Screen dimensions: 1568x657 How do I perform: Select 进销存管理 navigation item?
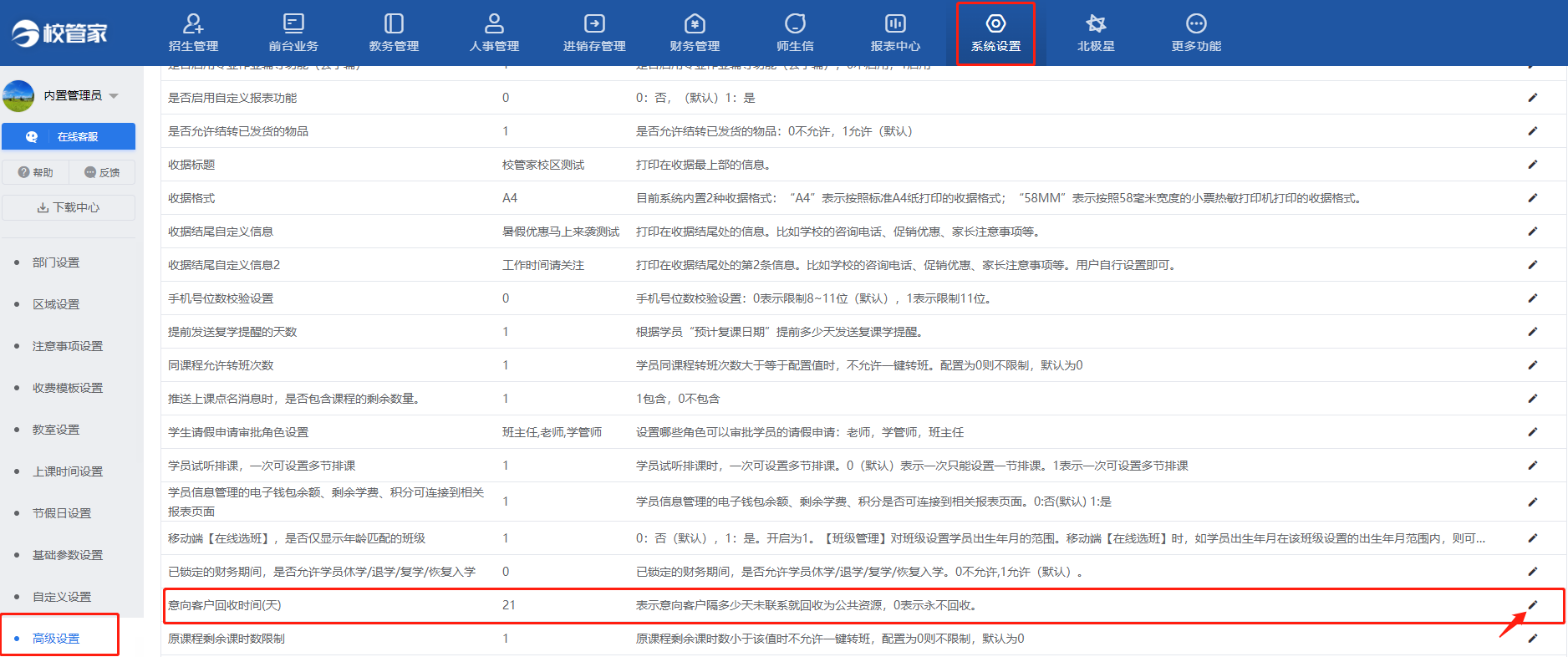click(594, 33)
